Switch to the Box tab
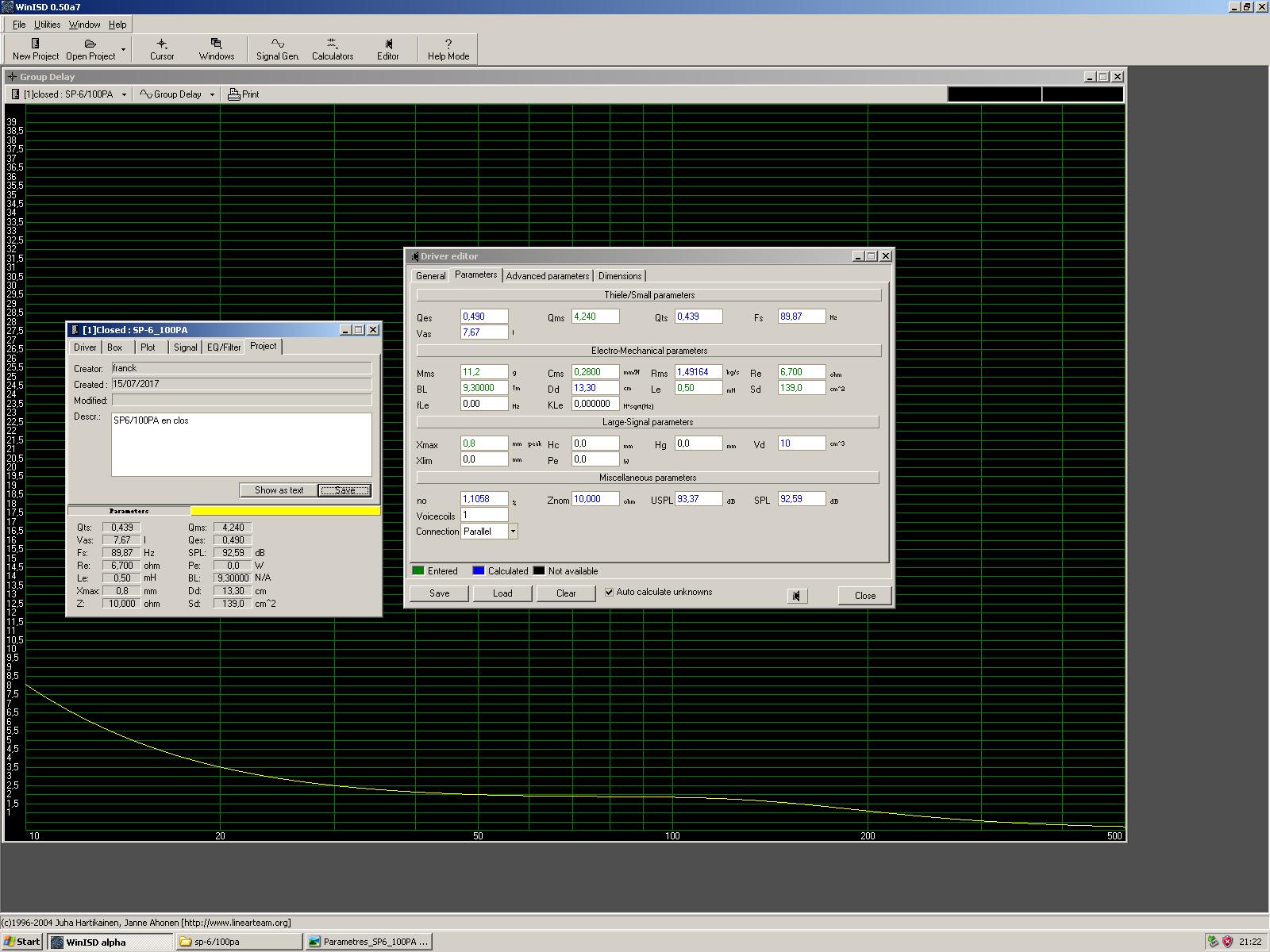Viewport: 1270px width, 952px height. click(x=115, y=347)
